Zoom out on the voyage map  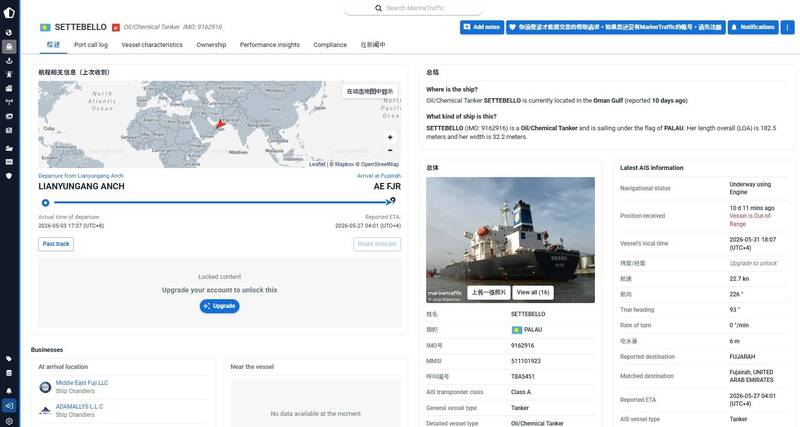[390, 150]
